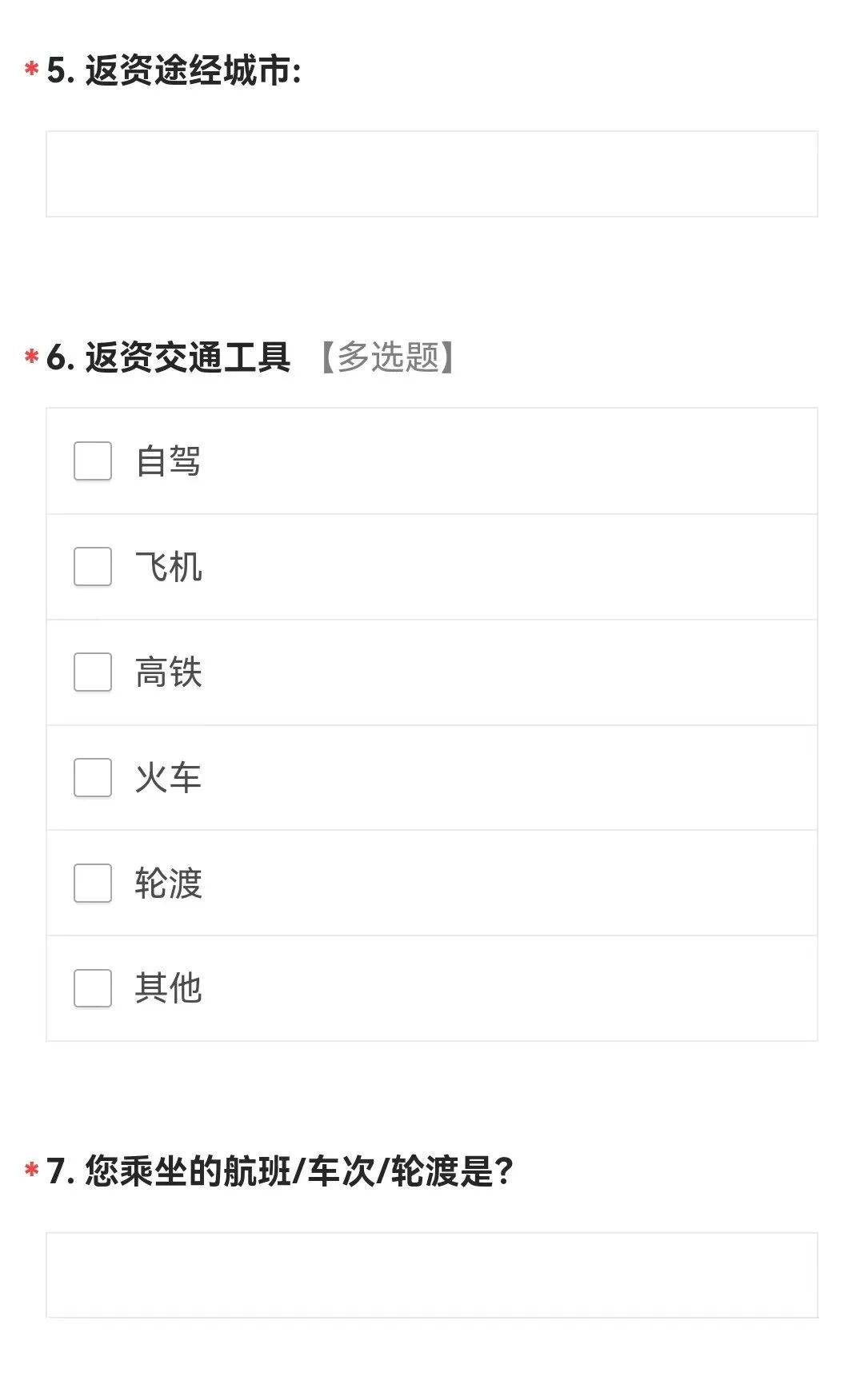
Task: Tick the 飞机 checkbox
Action: point(93,567)
